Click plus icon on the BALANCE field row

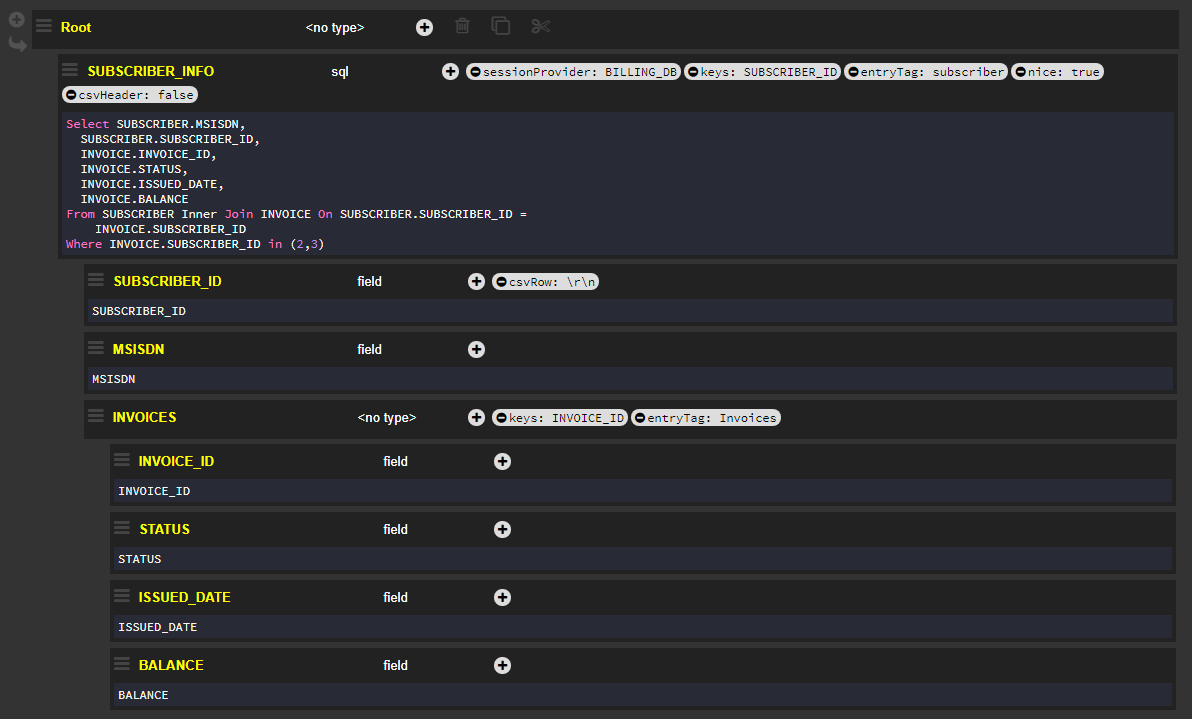[503, 665]
